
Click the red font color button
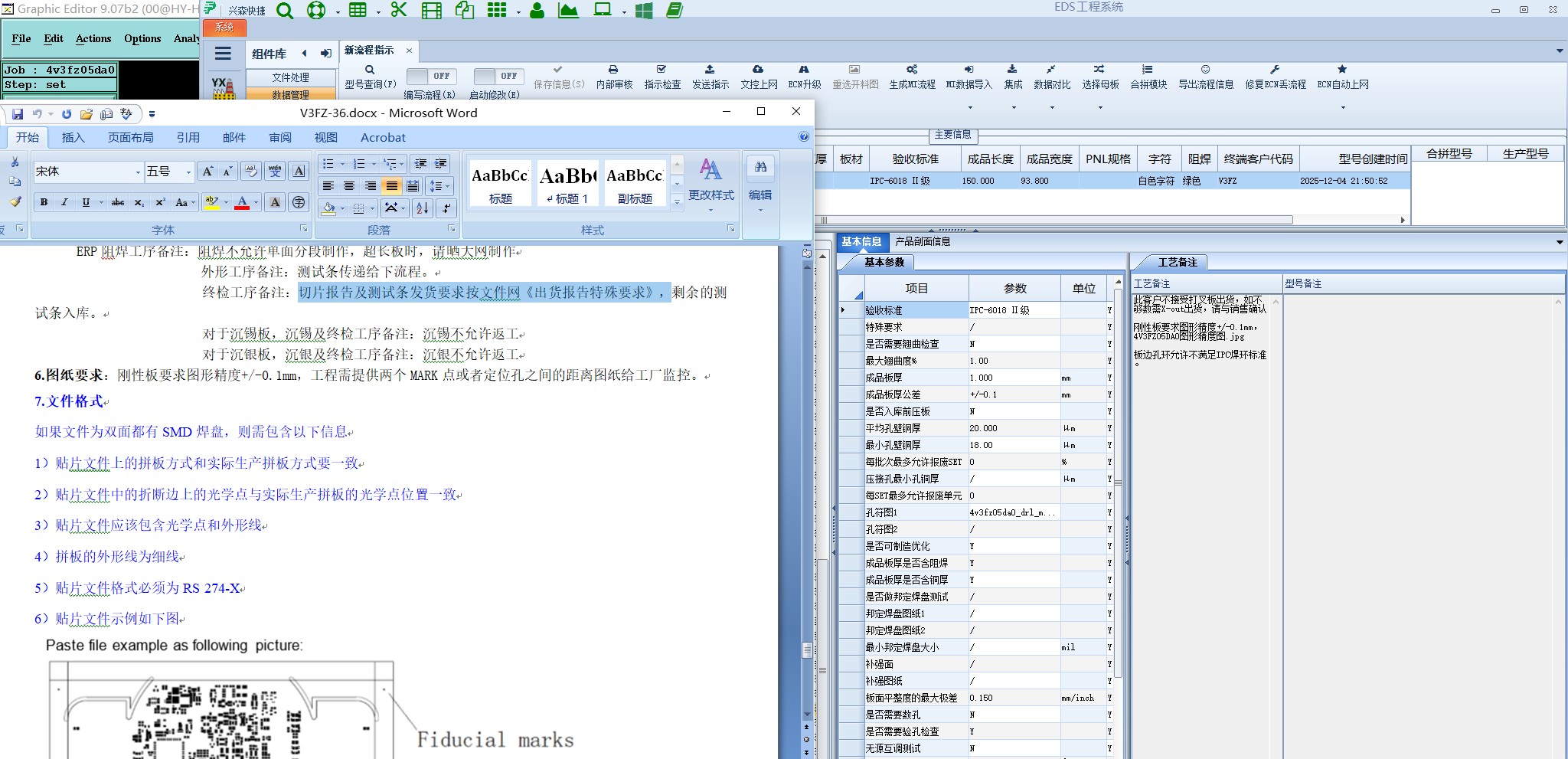(x=242, y=202)
